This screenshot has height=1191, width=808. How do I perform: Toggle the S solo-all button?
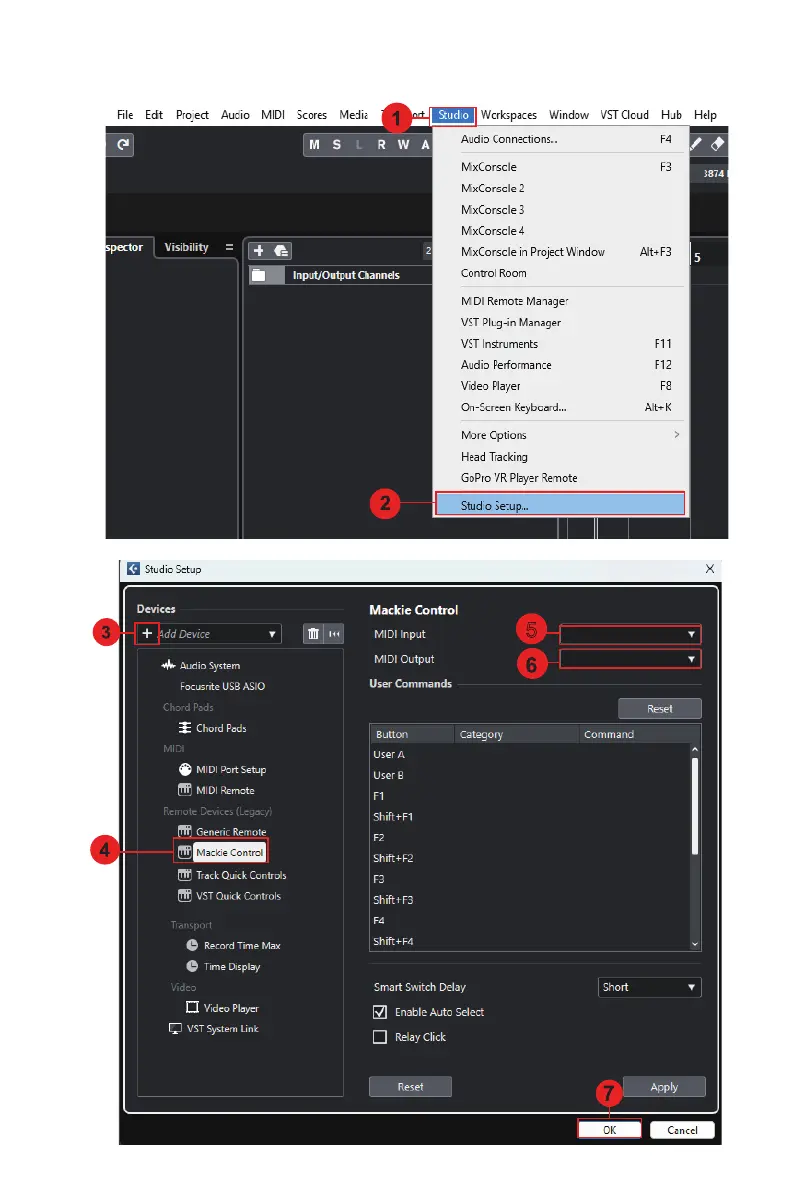(336, 144)
